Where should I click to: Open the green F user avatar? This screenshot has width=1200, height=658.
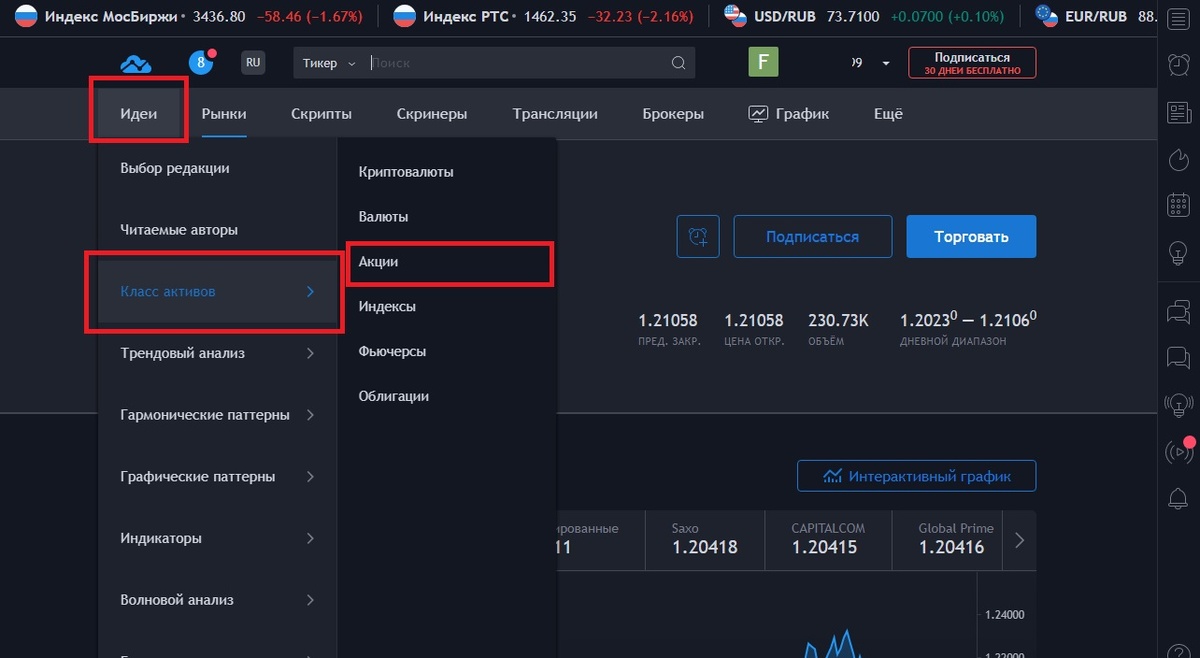(x=763, y=63)
